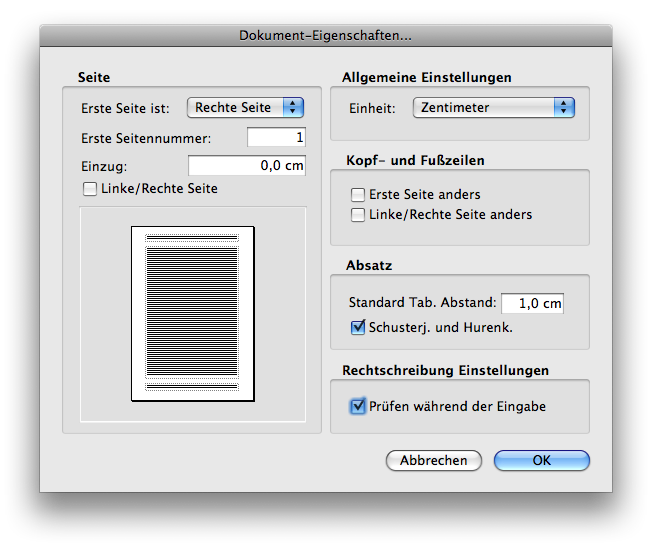The image size is (652, 547).
Task: Expand the Einheit dropdown showing Zentimeter
Action: tap(493, 107)
